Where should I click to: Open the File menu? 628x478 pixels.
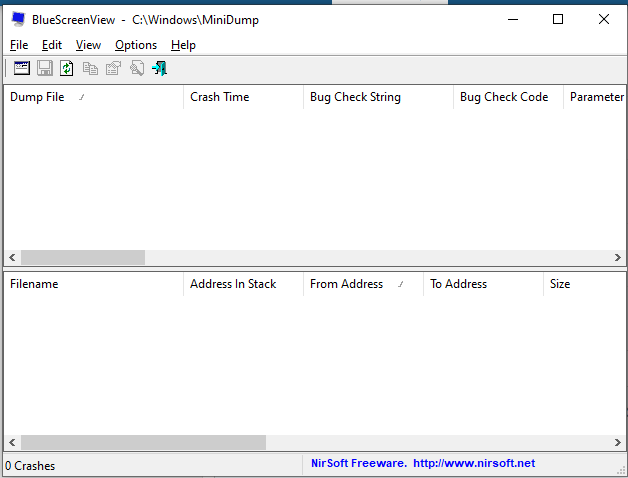pos(19,45)
